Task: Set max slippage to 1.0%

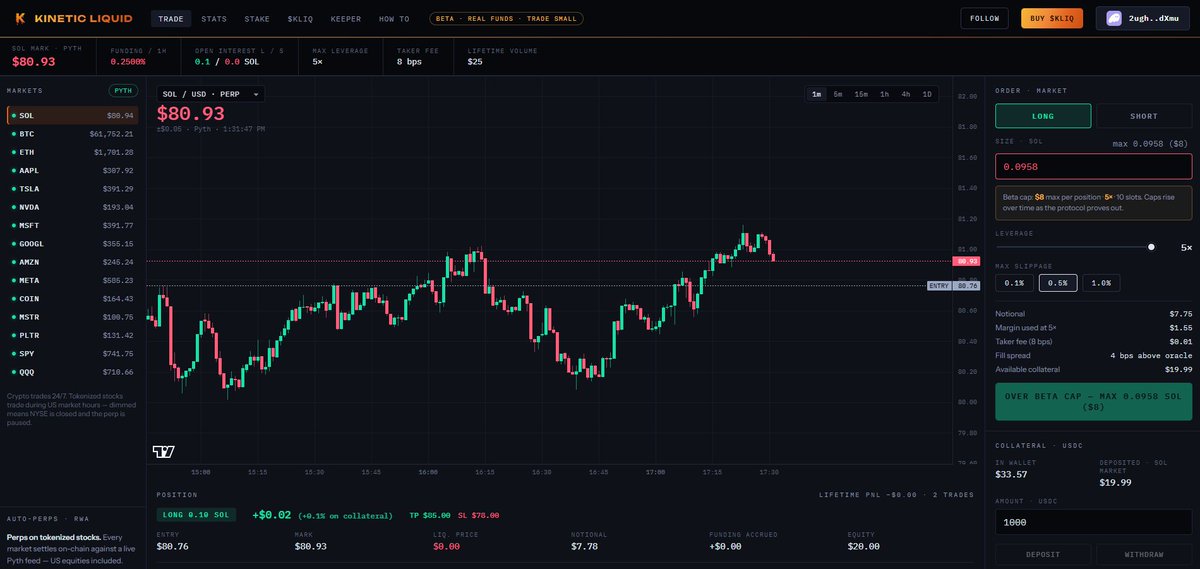Action: (x=1101, y=283)
